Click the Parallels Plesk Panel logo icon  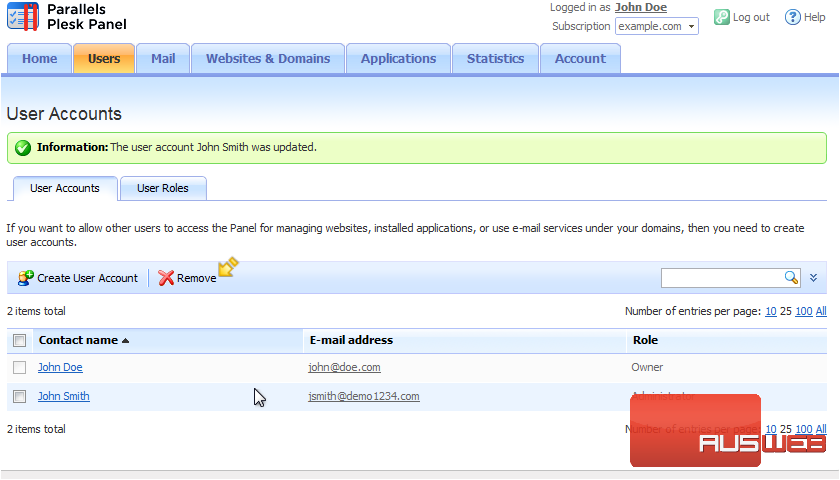pyautogui.click(x=23, y=17)
